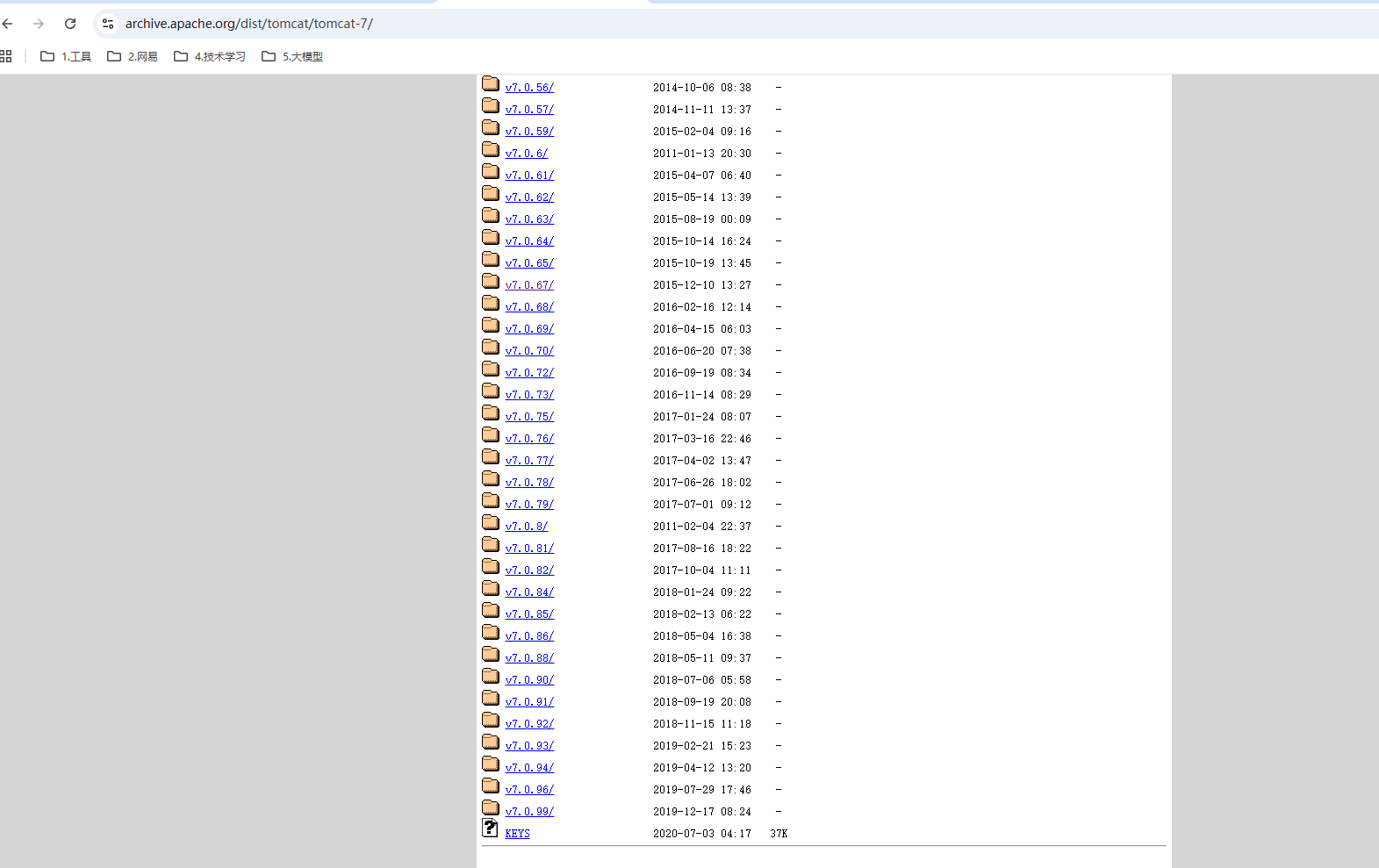Open the v7.0.92/ directory link
1379x868 pixels.
[x=529, y=724]
